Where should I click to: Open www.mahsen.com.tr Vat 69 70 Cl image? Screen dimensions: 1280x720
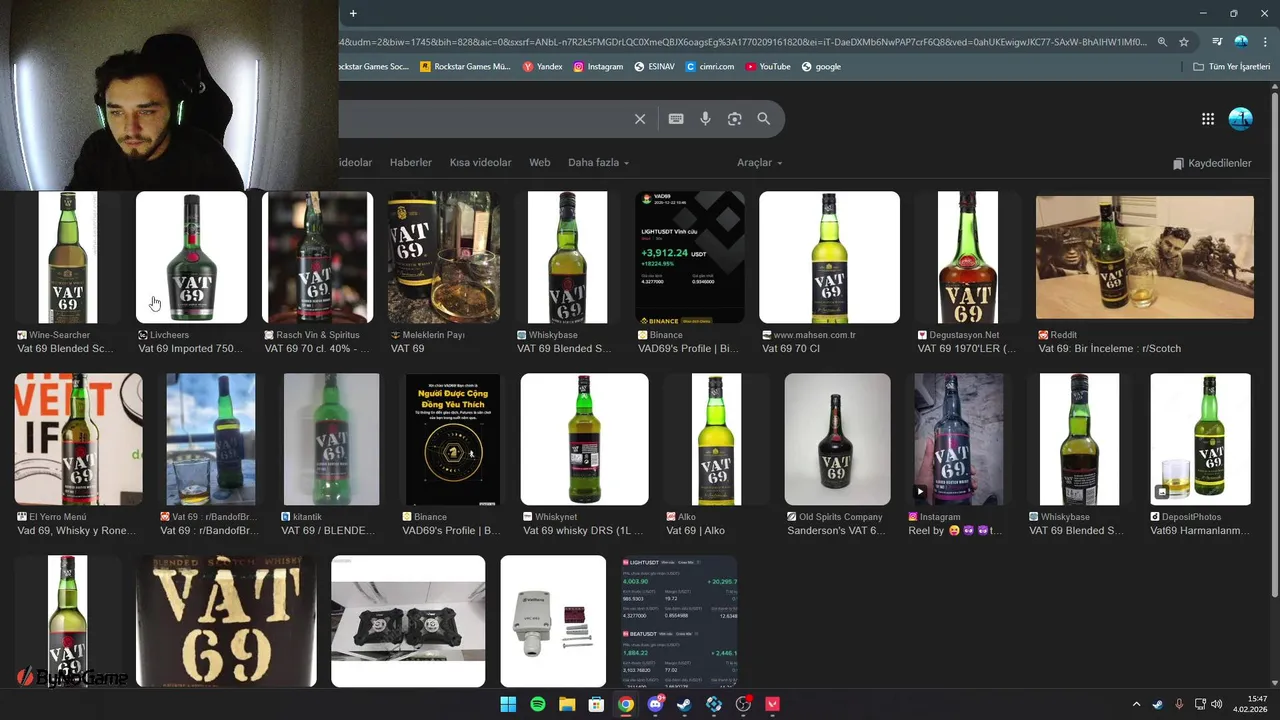pos(829,257)
